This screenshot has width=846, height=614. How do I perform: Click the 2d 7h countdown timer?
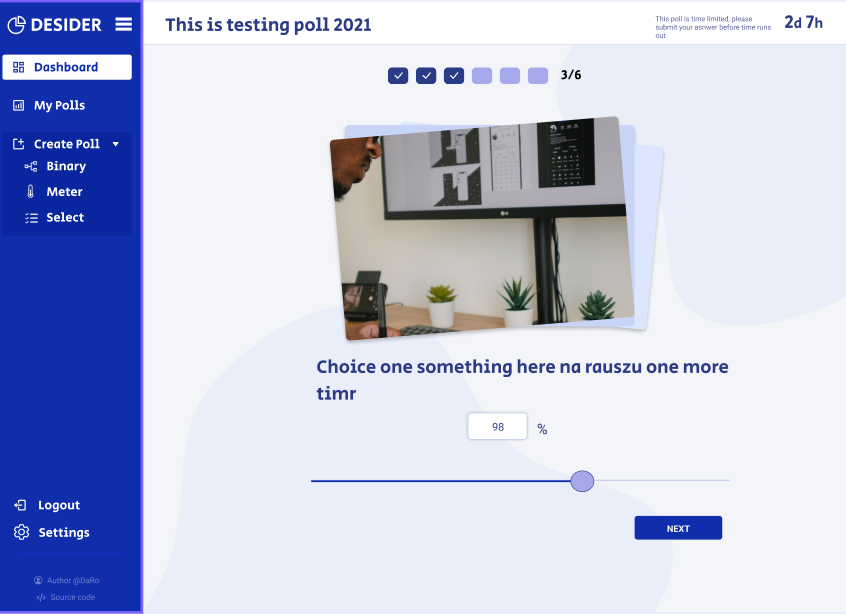803,22
